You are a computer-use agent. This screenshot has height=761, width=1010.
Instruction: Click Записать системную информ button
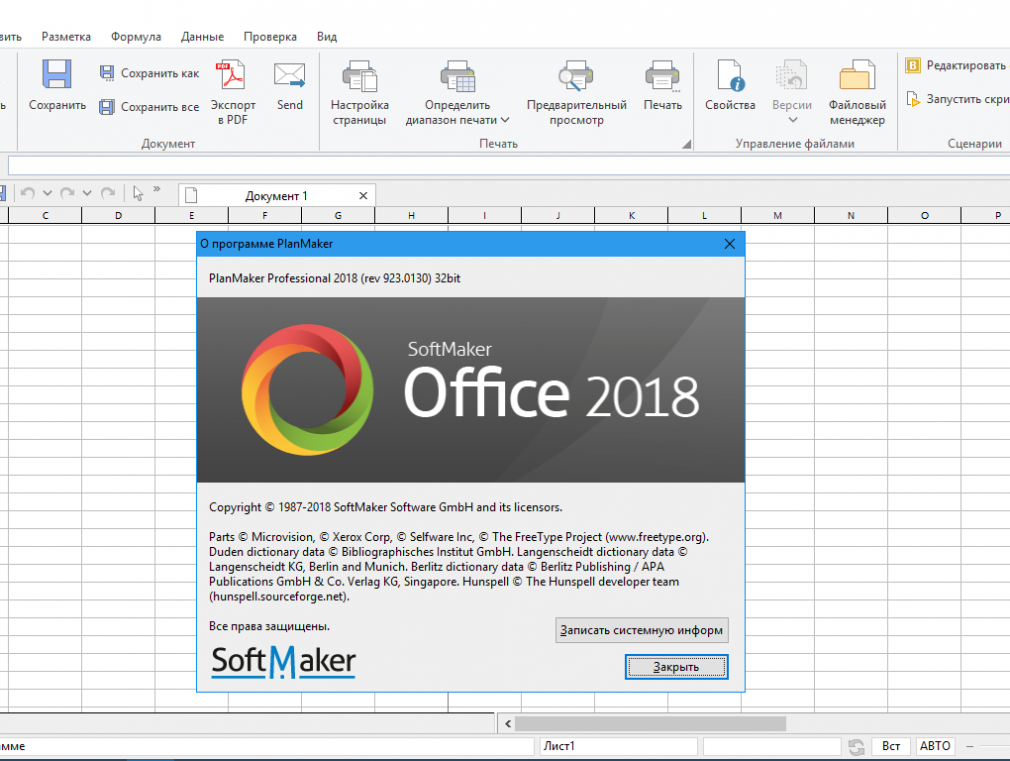point(642,630)
